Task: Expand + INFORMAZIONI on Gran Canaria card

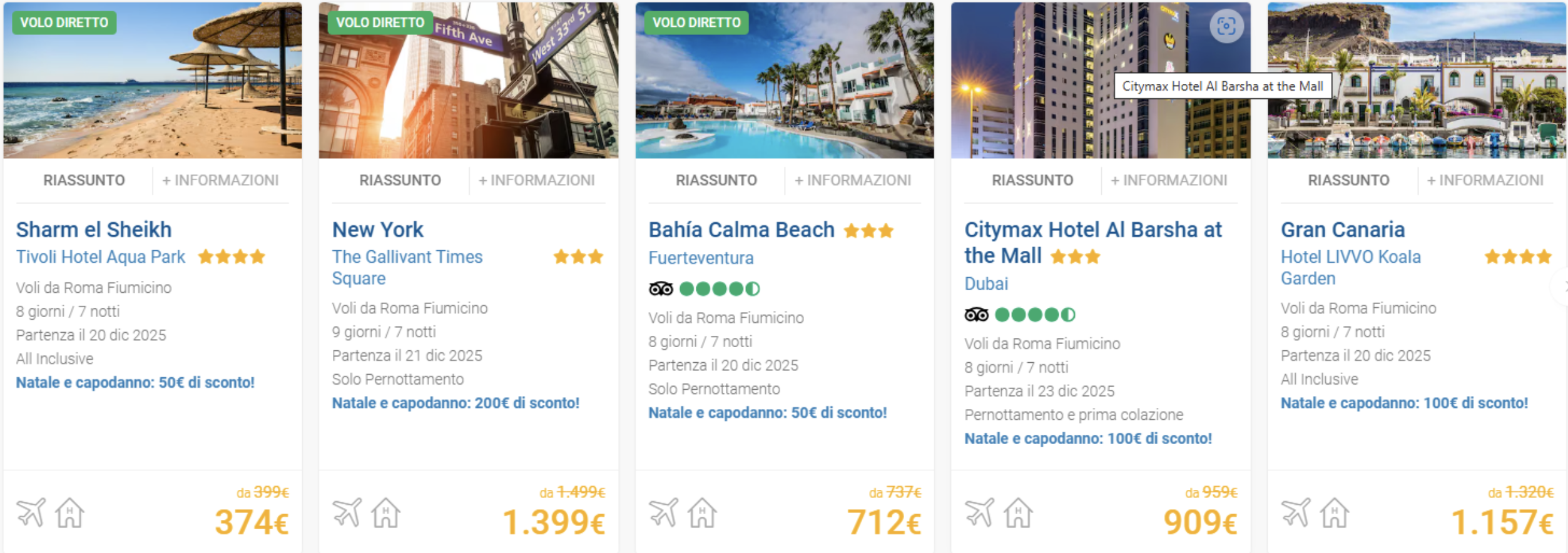Action: click(1485, 180)
